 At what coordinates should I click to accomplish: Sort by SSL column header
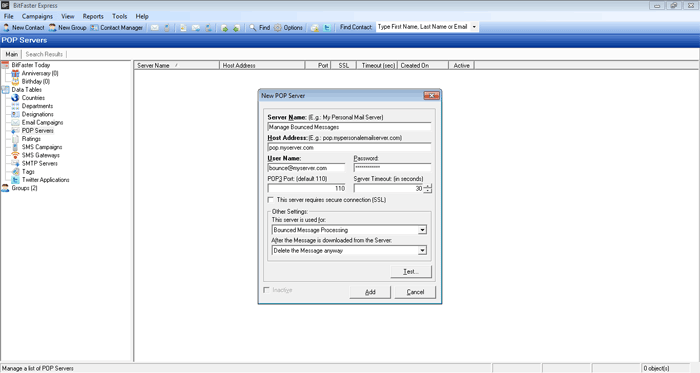point(343,66)
